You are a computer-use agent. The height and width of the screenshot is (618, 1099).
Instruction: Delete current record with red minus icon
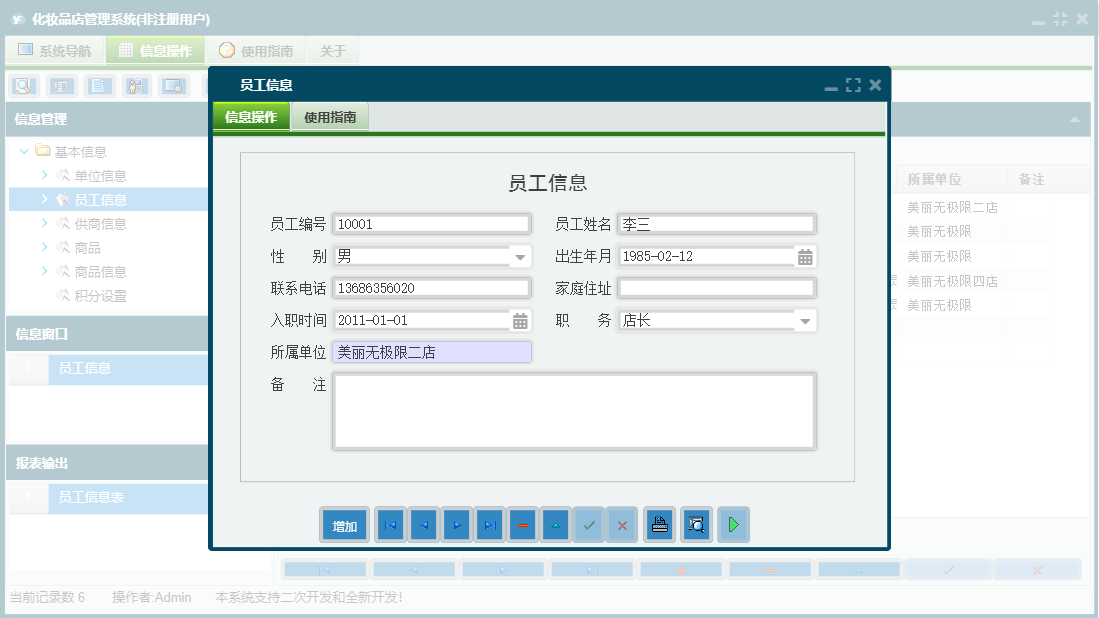[x=522, y=524]
